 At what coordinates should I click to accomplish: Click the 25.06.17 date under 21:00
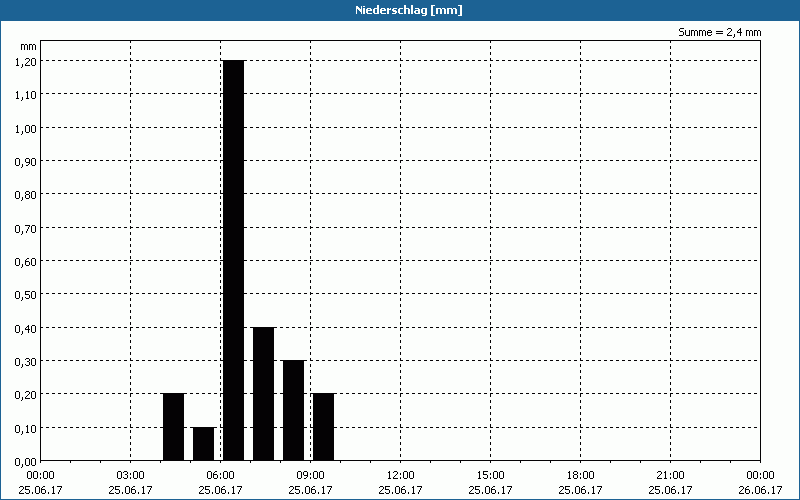(x=670, y=490)
